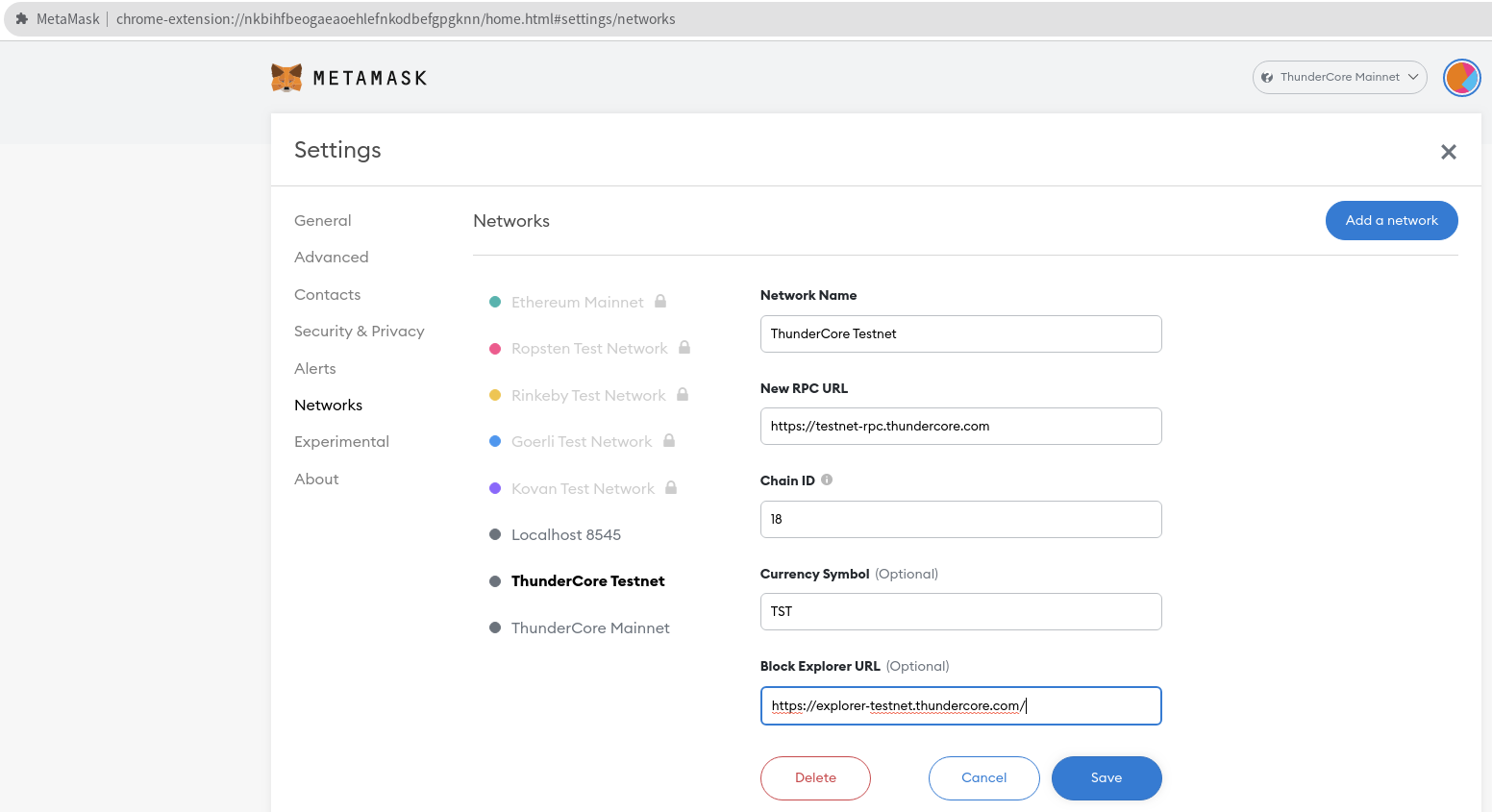
Task: Click the green Ethereum Mainnet network dot
Action: coord(495,301)
